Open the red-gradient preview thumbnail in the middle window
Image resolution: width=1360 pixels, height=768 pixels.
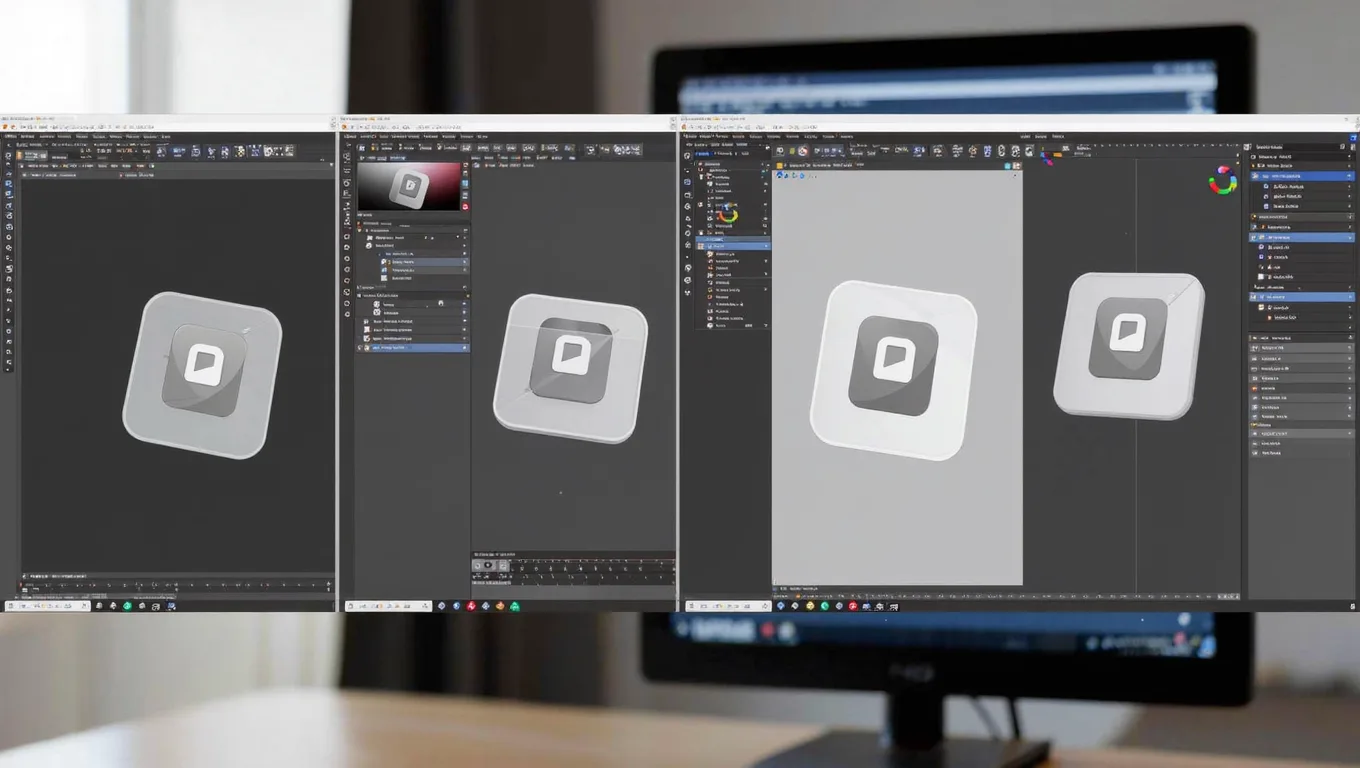pos(409,186)
